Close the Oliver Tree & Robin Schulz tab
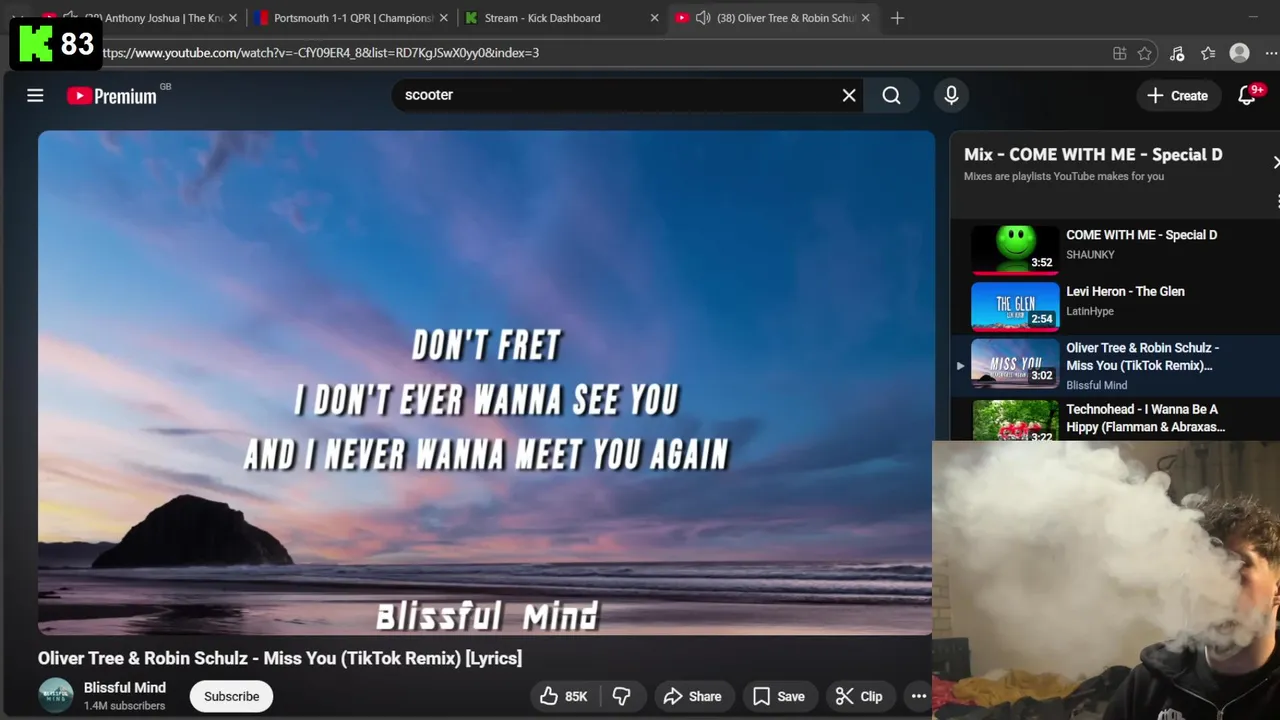Image resolution: width=1280 pixels, height=720 pixels. tap(866, 18)
